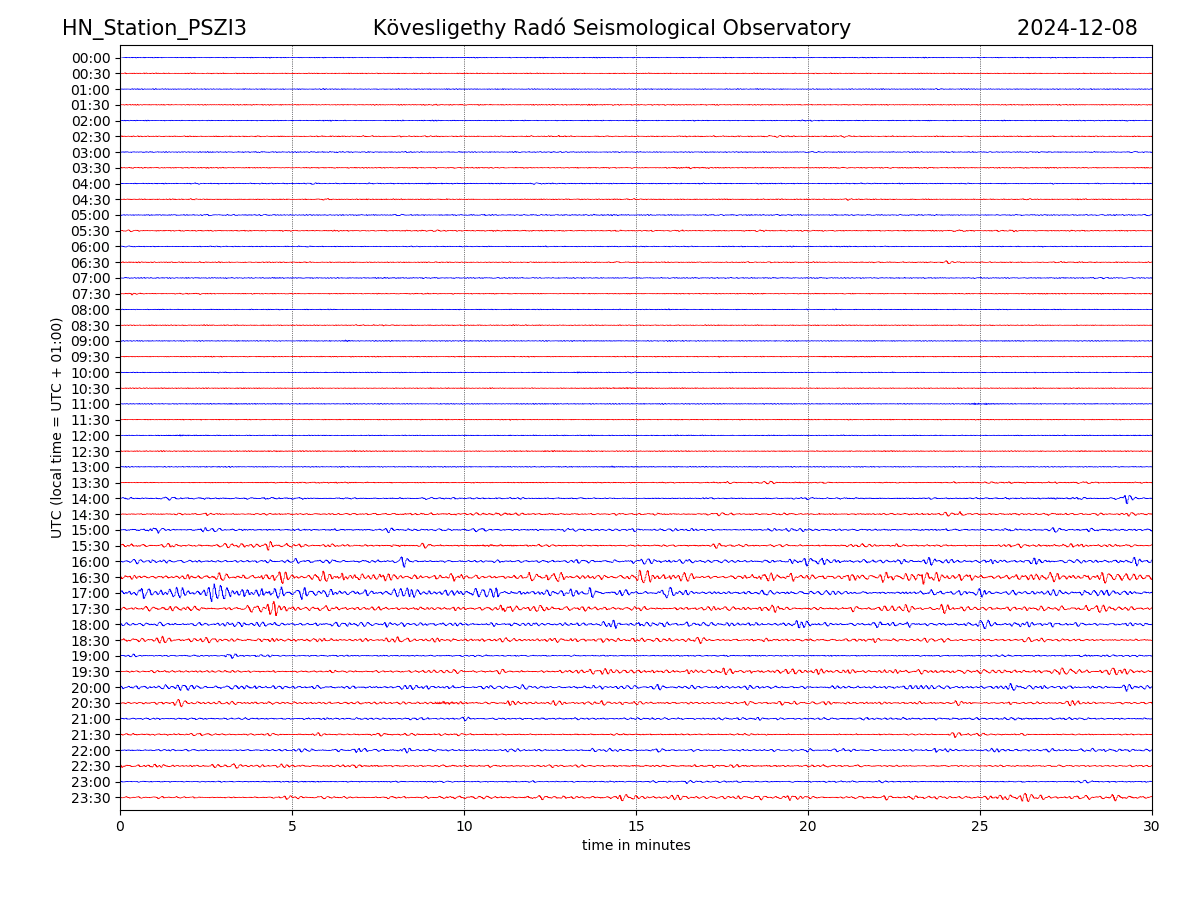This screenshot has height=900, width=1200.
Task: Click the 17:00 time row label
Action: click(91, 593)
